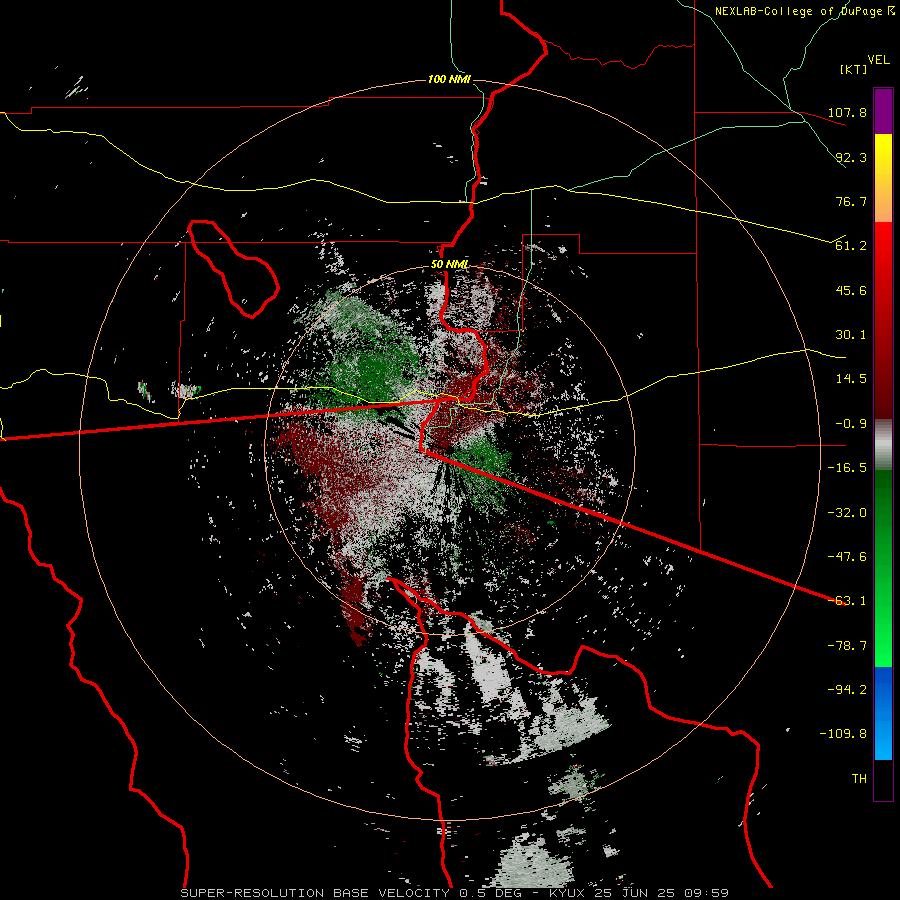Click the 92.3 velocity scale value
This screenshot has height=900, width=900.
point(851,157)
